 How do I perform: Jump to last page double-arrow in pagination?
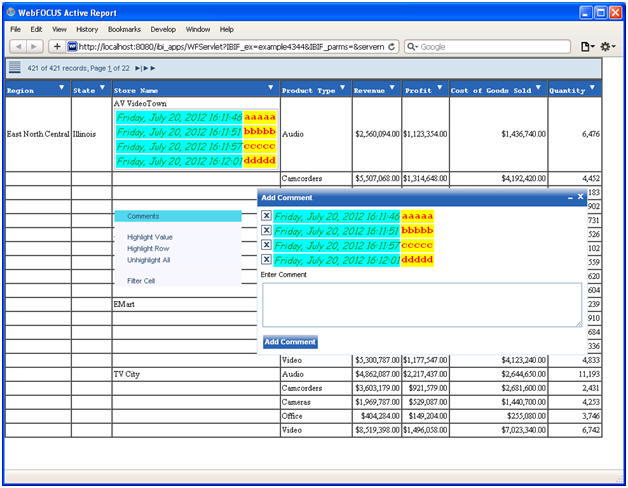click(150, 68)
